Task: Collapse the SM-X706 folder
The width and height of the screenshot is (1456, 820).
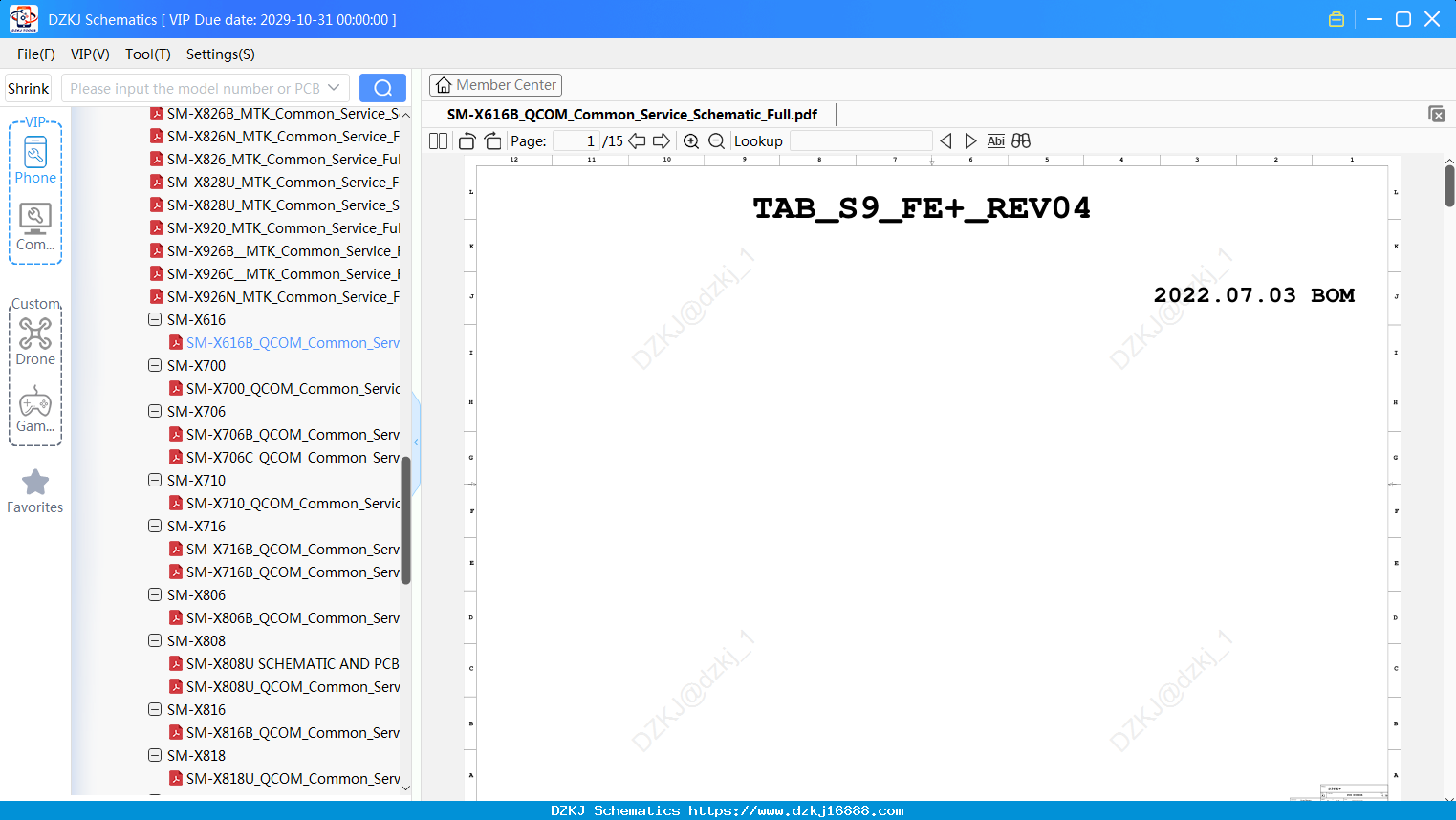Action: 155,412
